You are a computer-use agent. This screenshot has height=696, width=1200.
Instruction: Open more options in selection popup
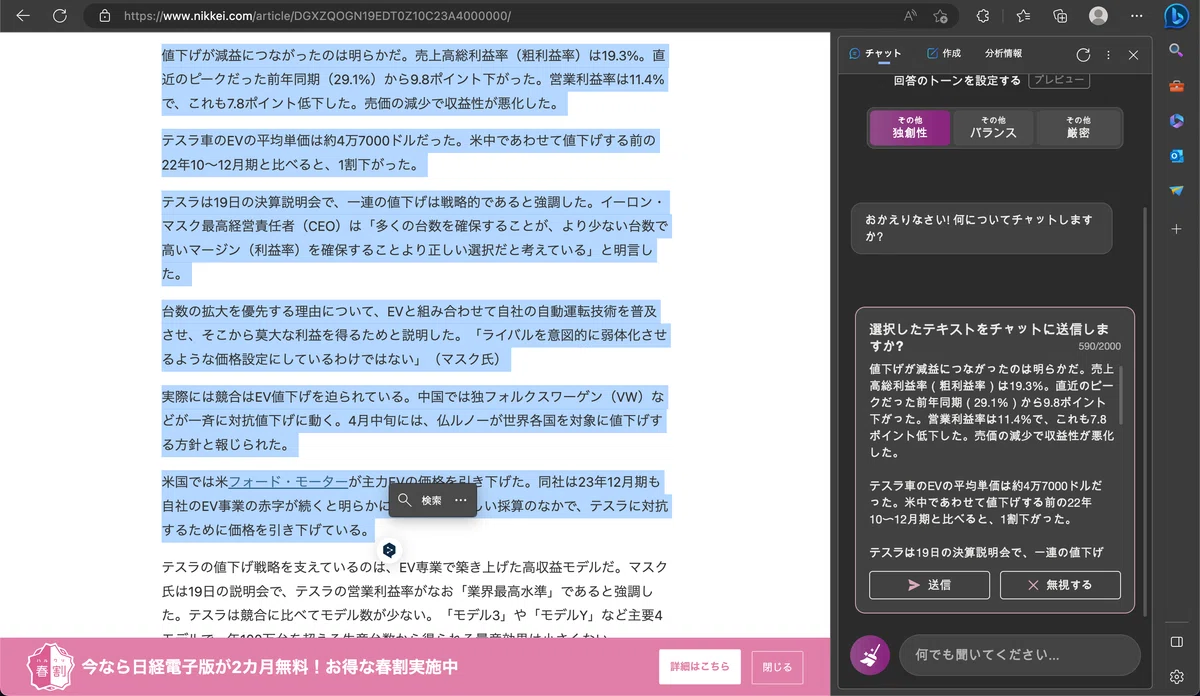pos(461,500)
